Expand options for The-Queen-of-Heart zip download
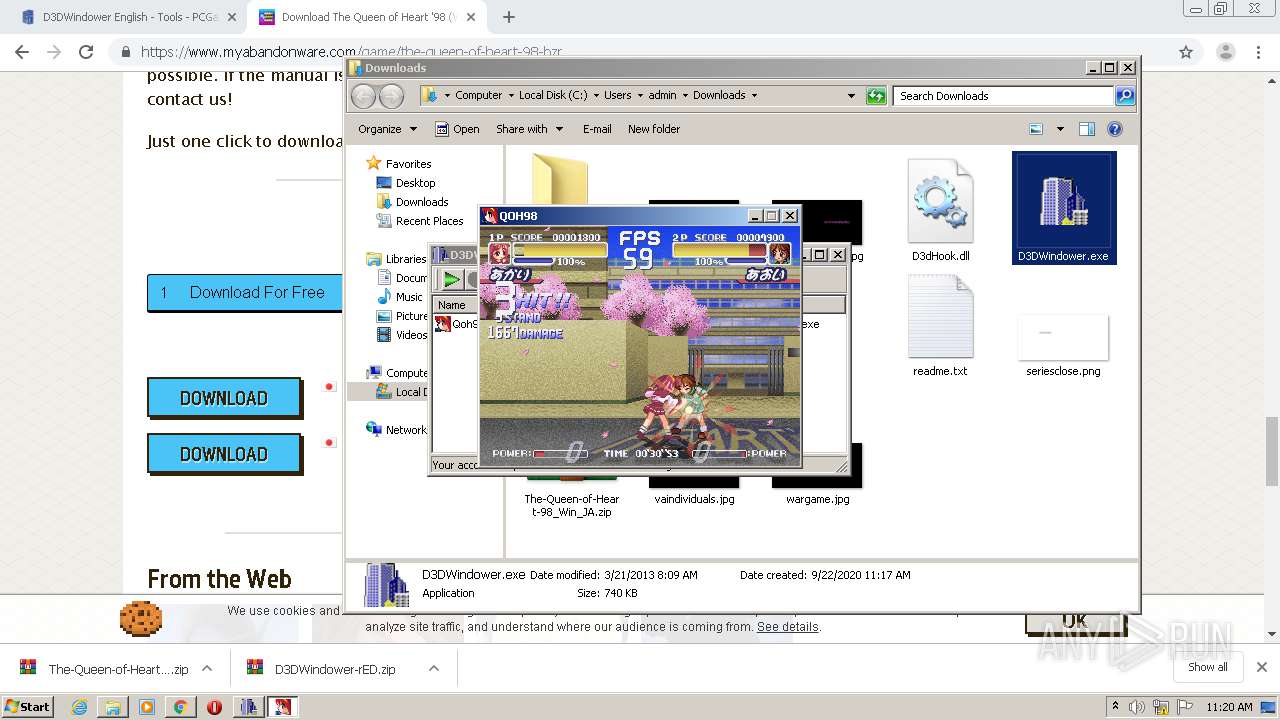 click(207, 668)
